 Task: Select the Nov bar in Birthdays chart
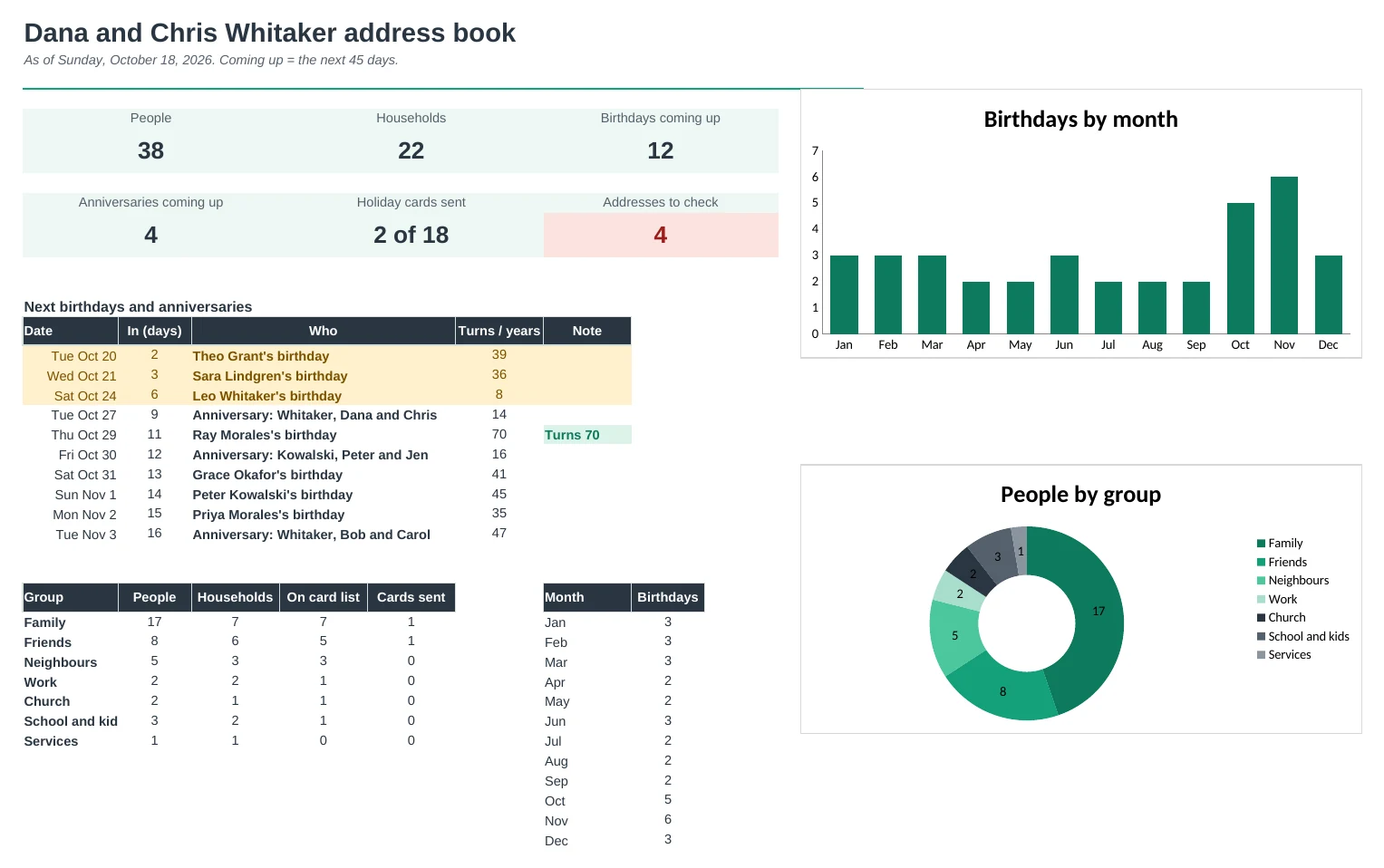click(1284, 256)
